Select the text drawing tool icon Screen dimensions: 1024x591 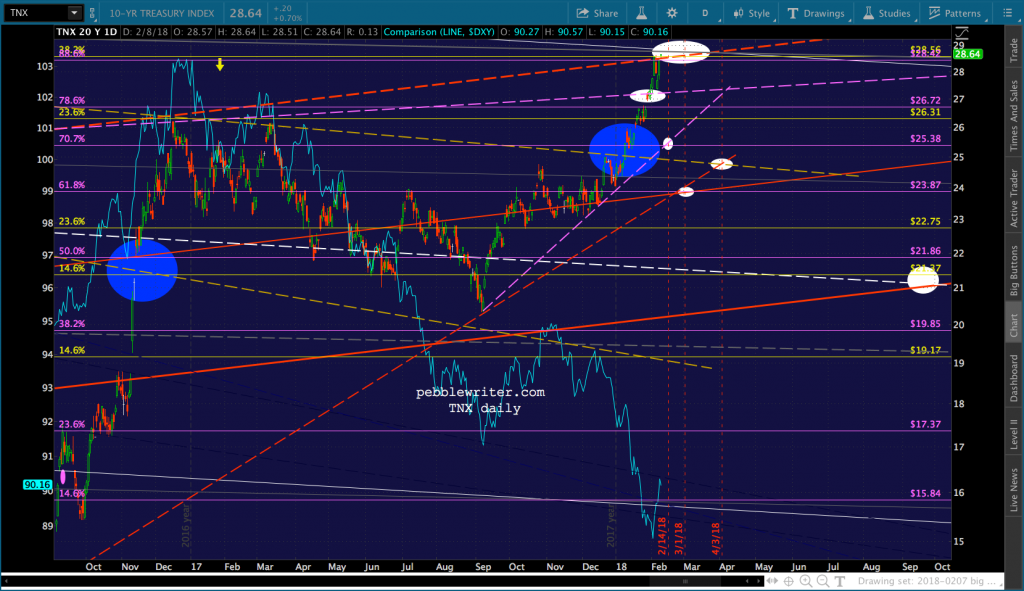click(x=840, y=581)
